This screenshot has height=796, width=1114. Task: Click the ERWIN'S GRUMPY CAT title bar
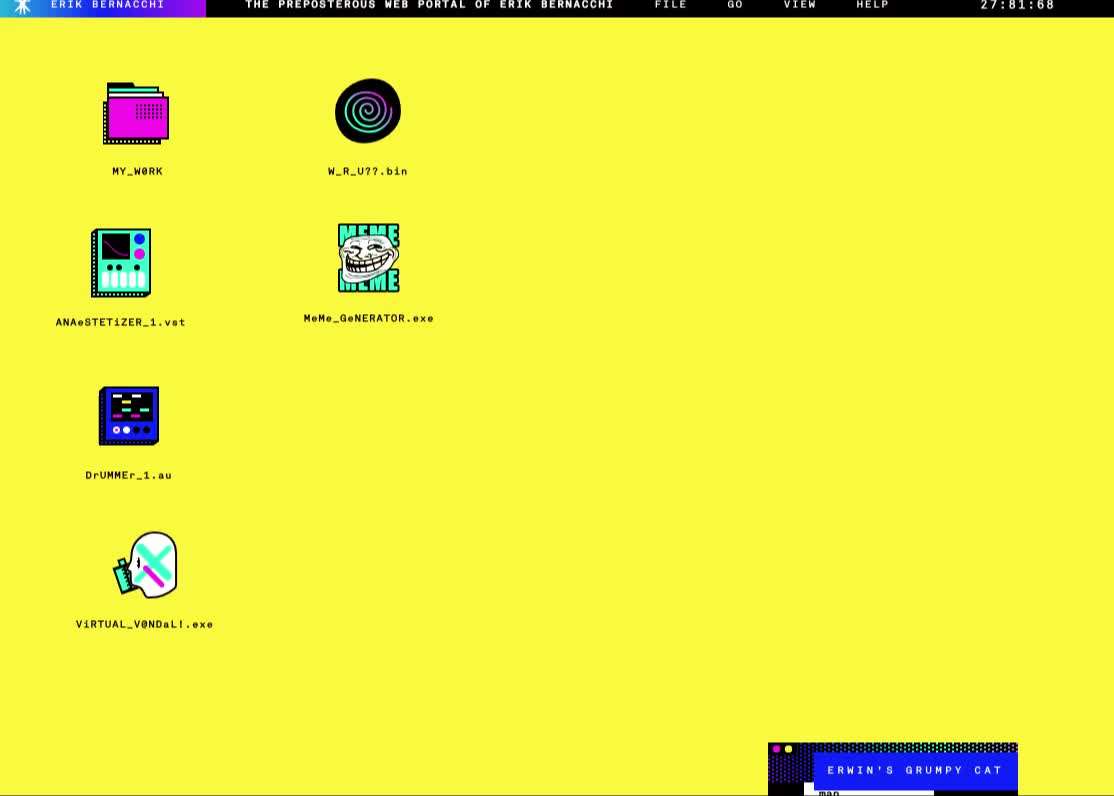[x=916, y=770]
